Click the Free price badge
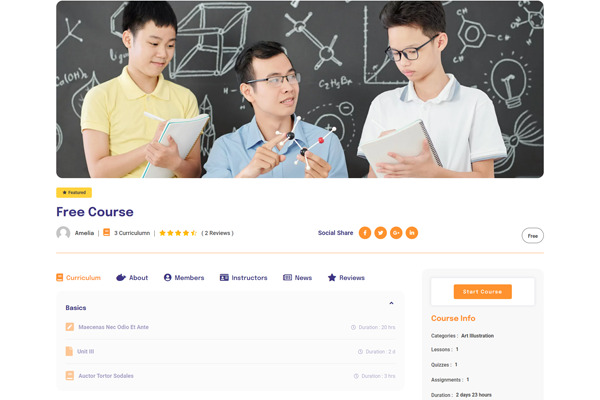 pyautogui.click(x=533, y=236)
